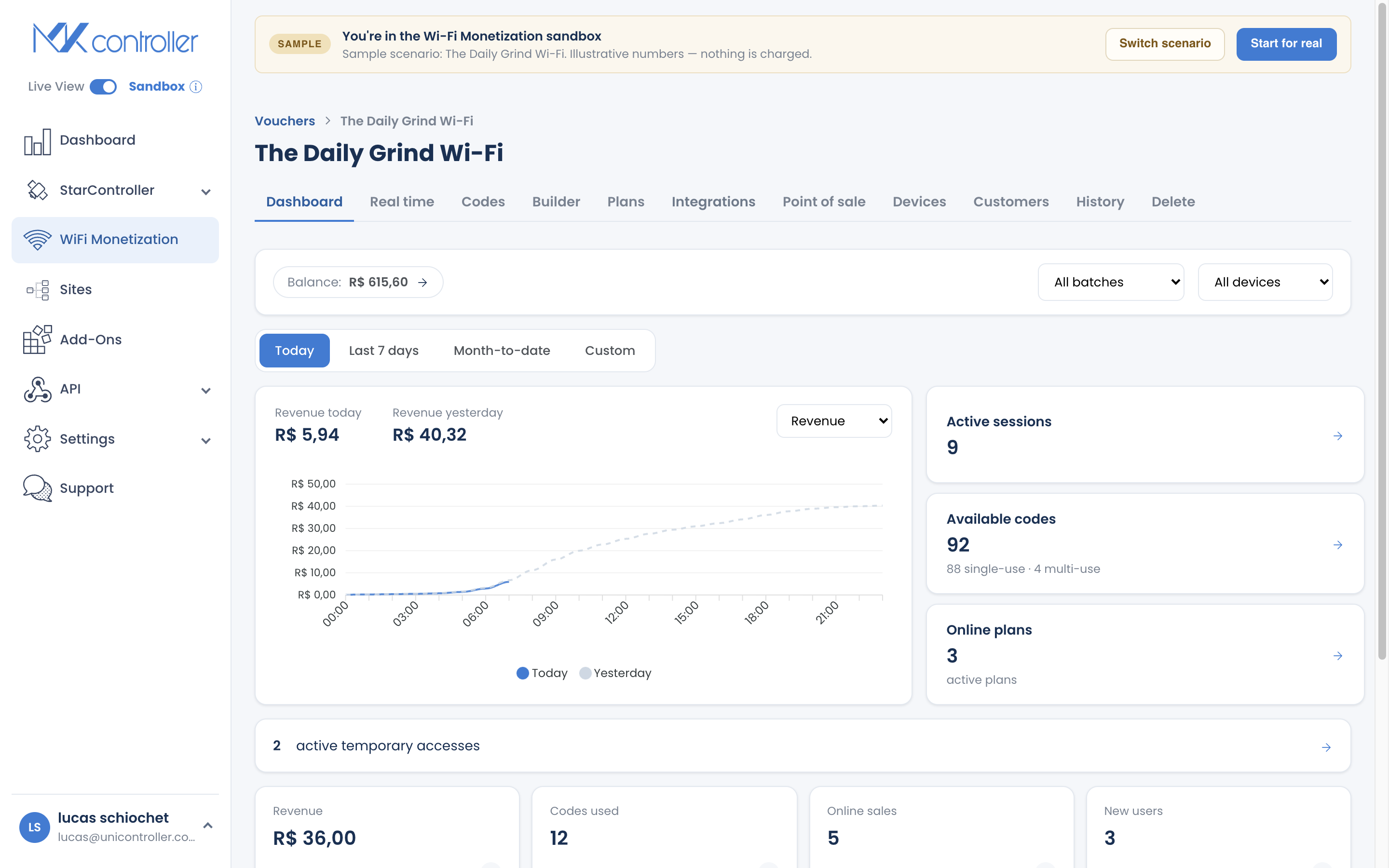Click the Switch scenario button
Screen dimensions: 1389x868
[x=1165, y=43]
